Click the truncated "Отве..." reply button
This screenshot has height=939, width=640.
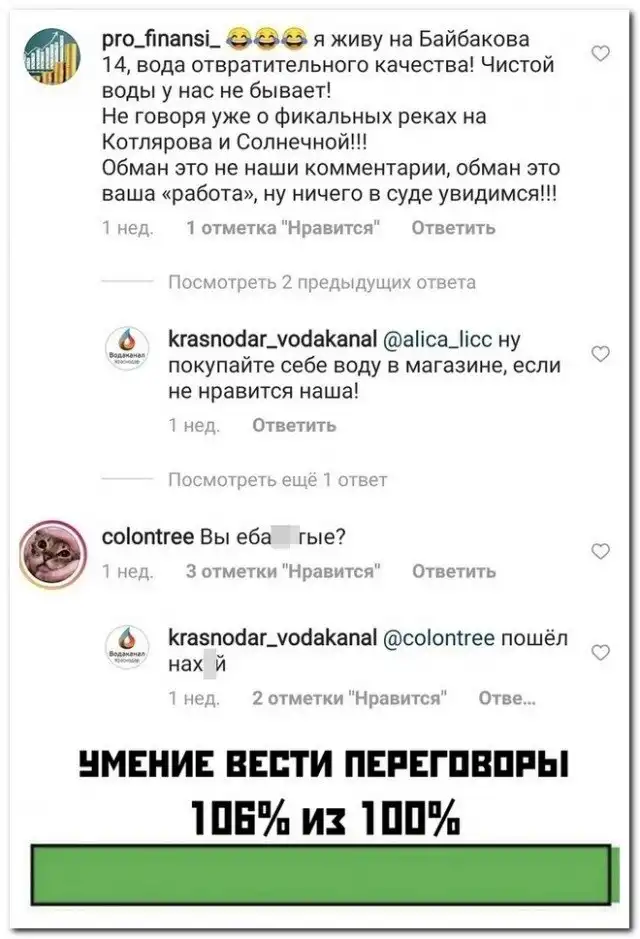tap(507, 698)
